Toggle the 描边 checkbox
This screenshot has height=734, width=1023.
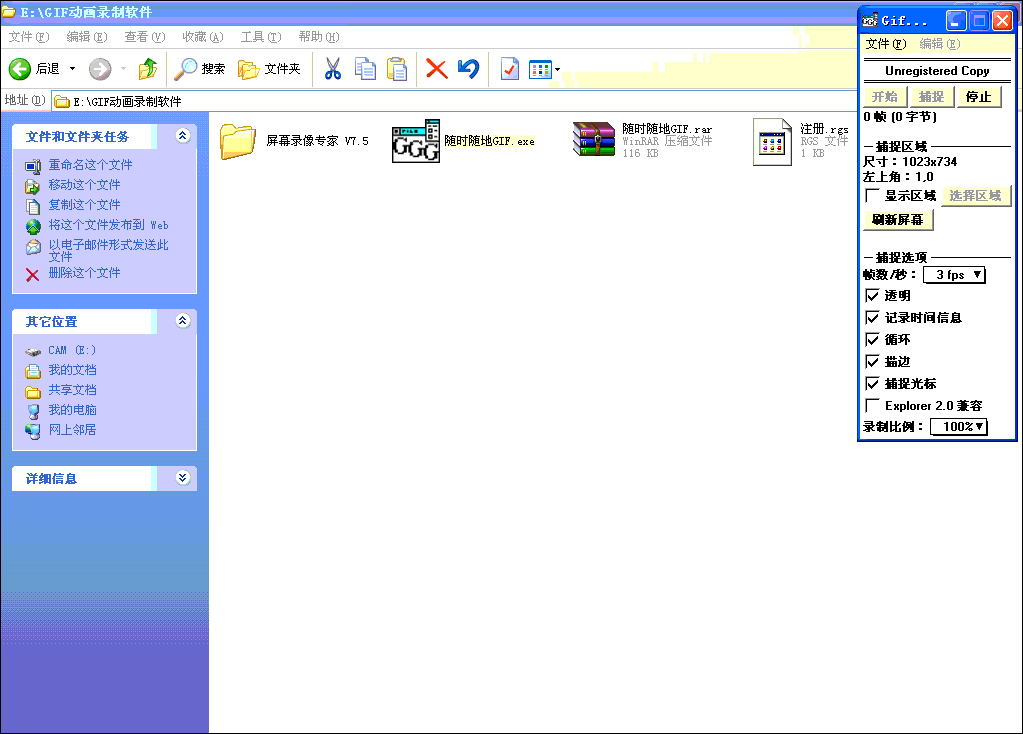click(x=872, y=361)
